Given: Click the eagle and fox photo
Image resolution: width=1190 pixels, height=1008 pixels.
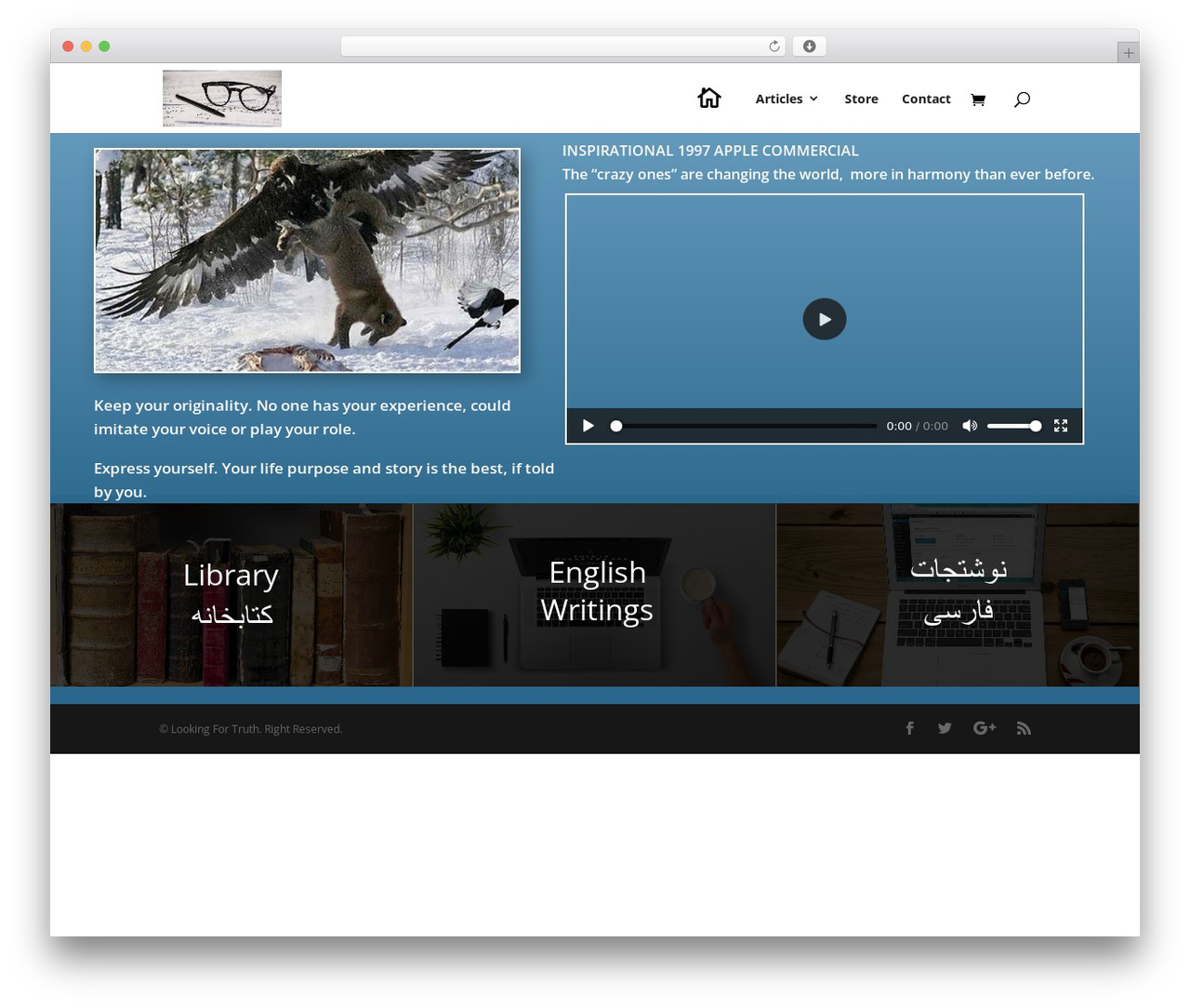Looking at the screenshot, I should [x=307, y=260].
